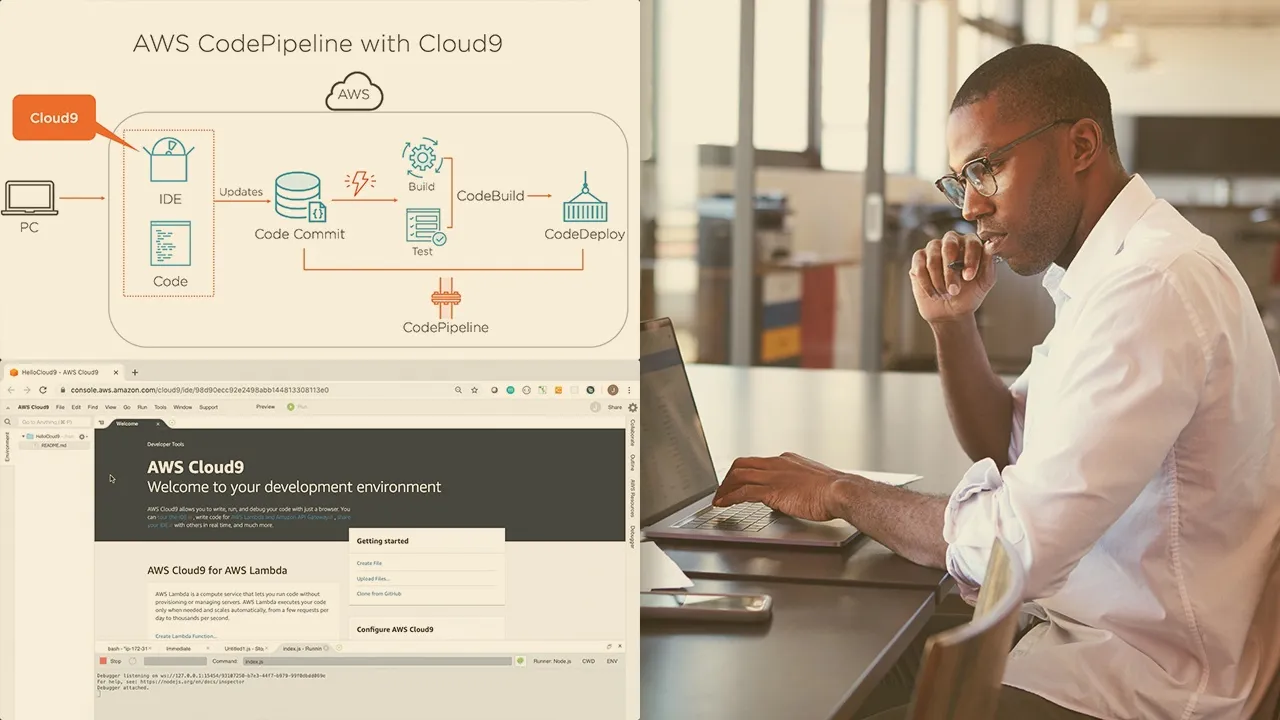Click the Share button
Screen dimensions: 1280x720
(615, 407)
